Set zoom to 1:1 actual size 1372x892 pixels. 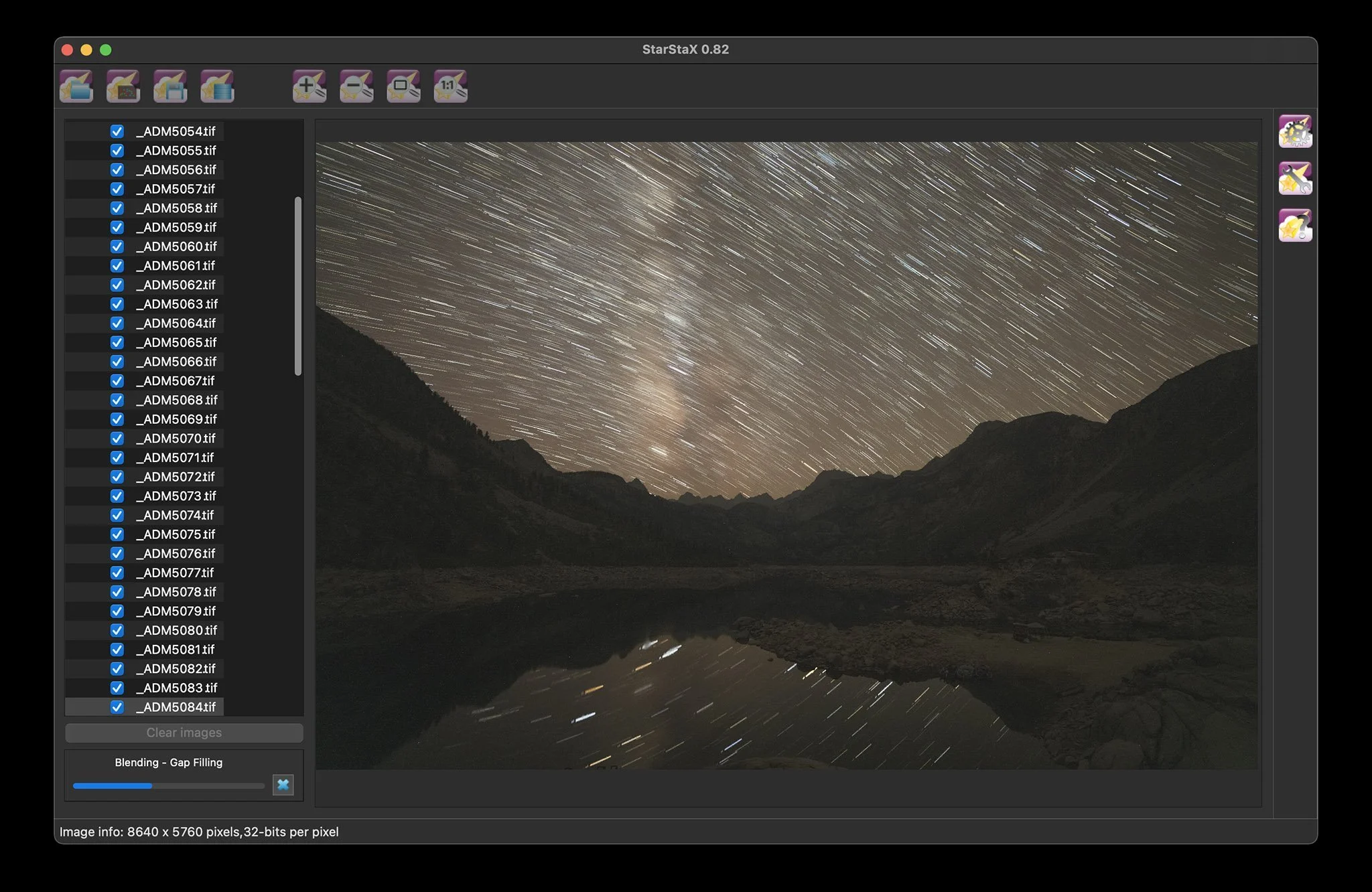pyautogui.click(x=450, y=86)
